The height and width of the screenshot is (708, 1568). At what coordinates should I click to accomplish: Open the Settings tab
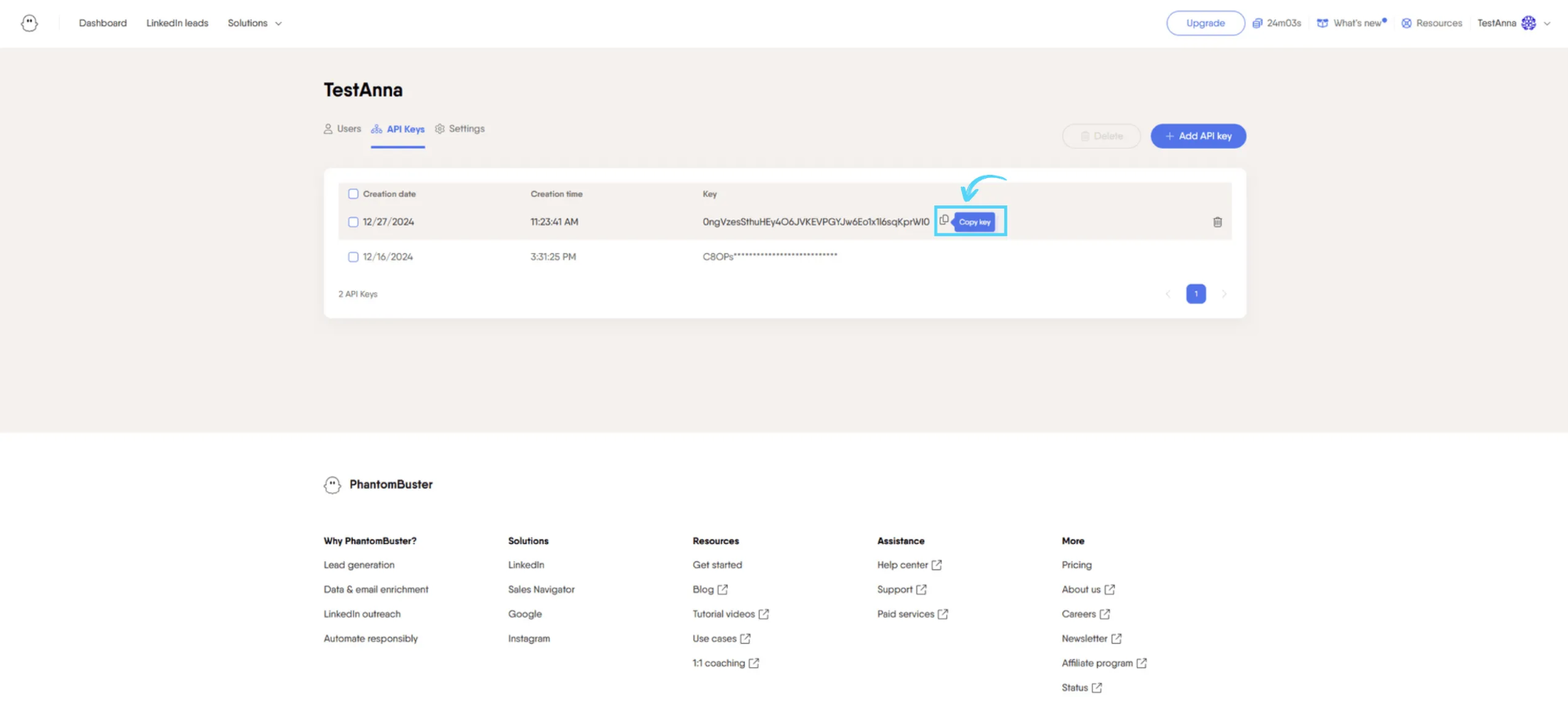coord(460,129)
